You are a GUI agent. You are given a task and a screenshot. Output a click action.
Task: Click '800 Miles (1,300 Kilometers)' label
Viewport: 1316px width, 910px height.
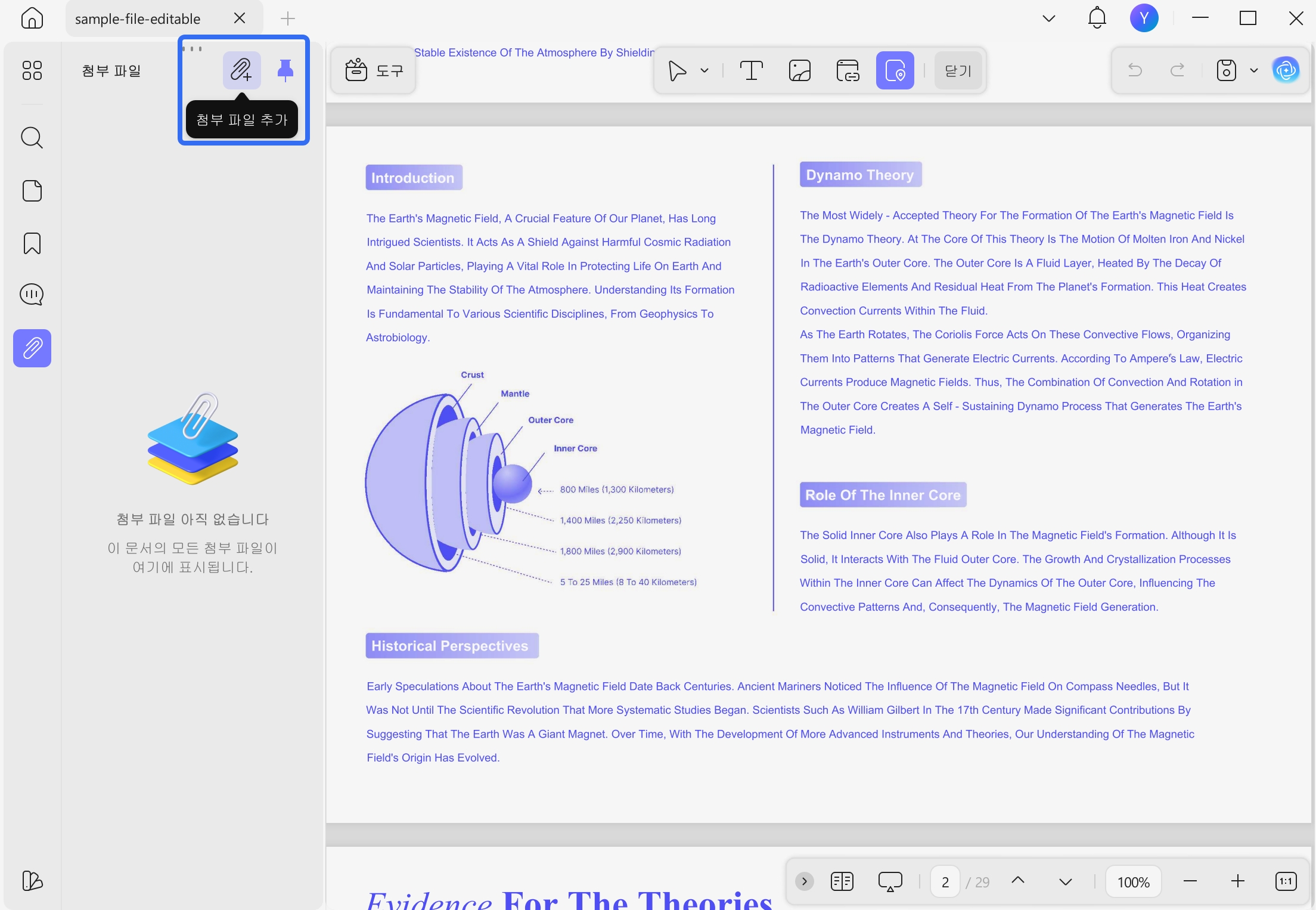(x=617, y=490)
